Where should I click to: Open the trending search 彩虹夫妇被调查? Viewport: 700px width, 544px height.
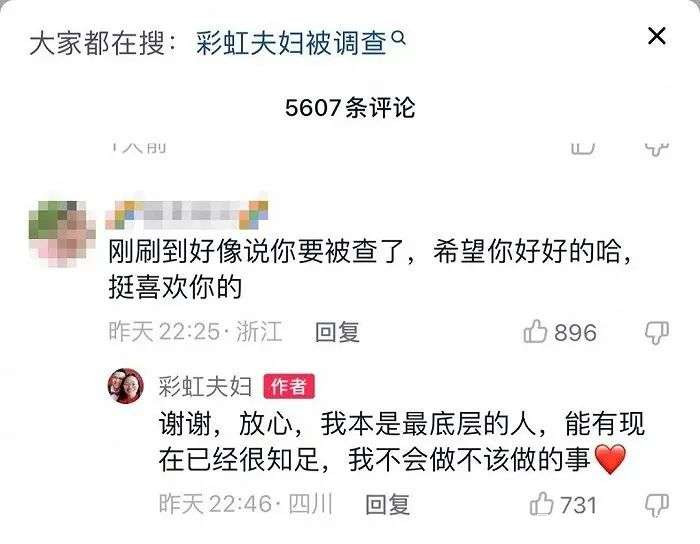(x=291, y=44)
